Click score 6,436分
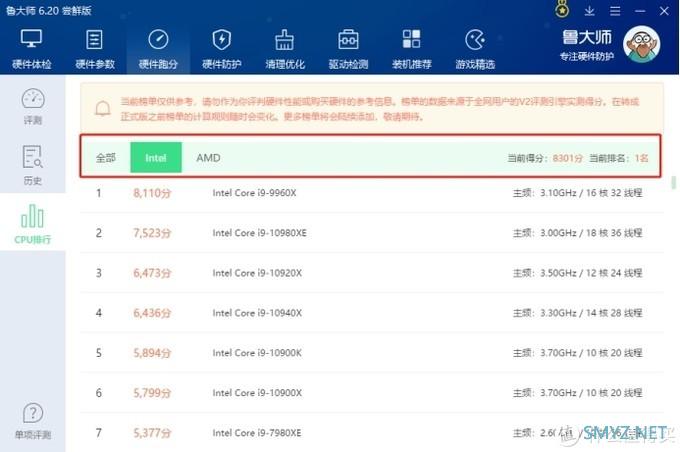680x452 pixels. 152,313
